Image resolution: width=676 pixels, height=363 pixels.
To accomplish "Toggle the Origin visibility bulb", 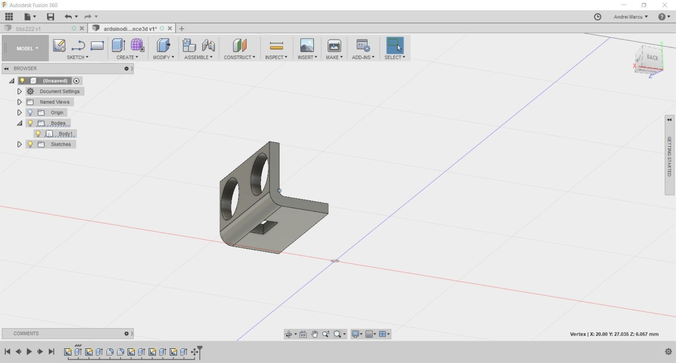I will [x=30, y=113].
